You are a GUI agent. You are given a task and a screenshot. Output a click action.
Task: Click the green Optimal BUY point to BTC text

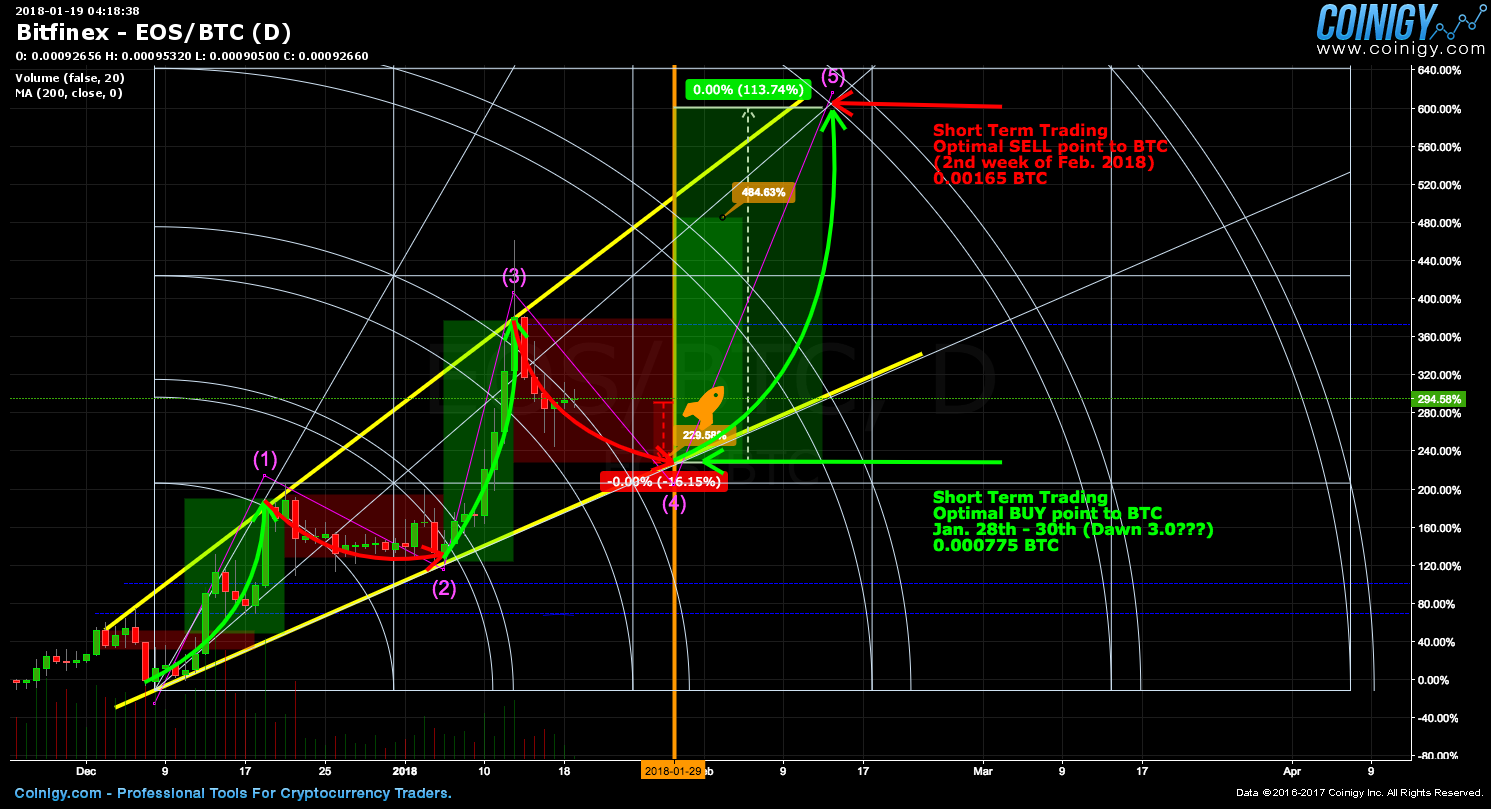click(1047, 514)
